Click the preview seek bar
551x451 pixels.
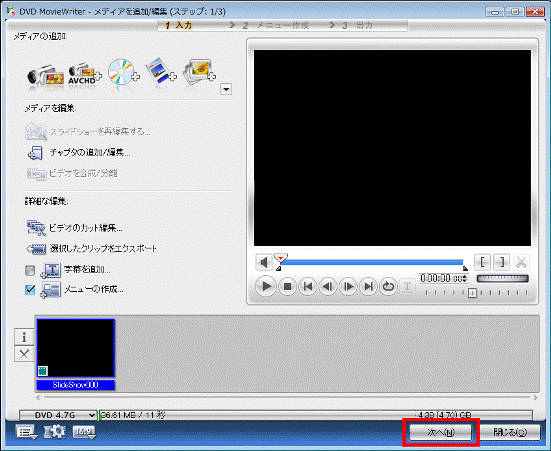[372, 262]
